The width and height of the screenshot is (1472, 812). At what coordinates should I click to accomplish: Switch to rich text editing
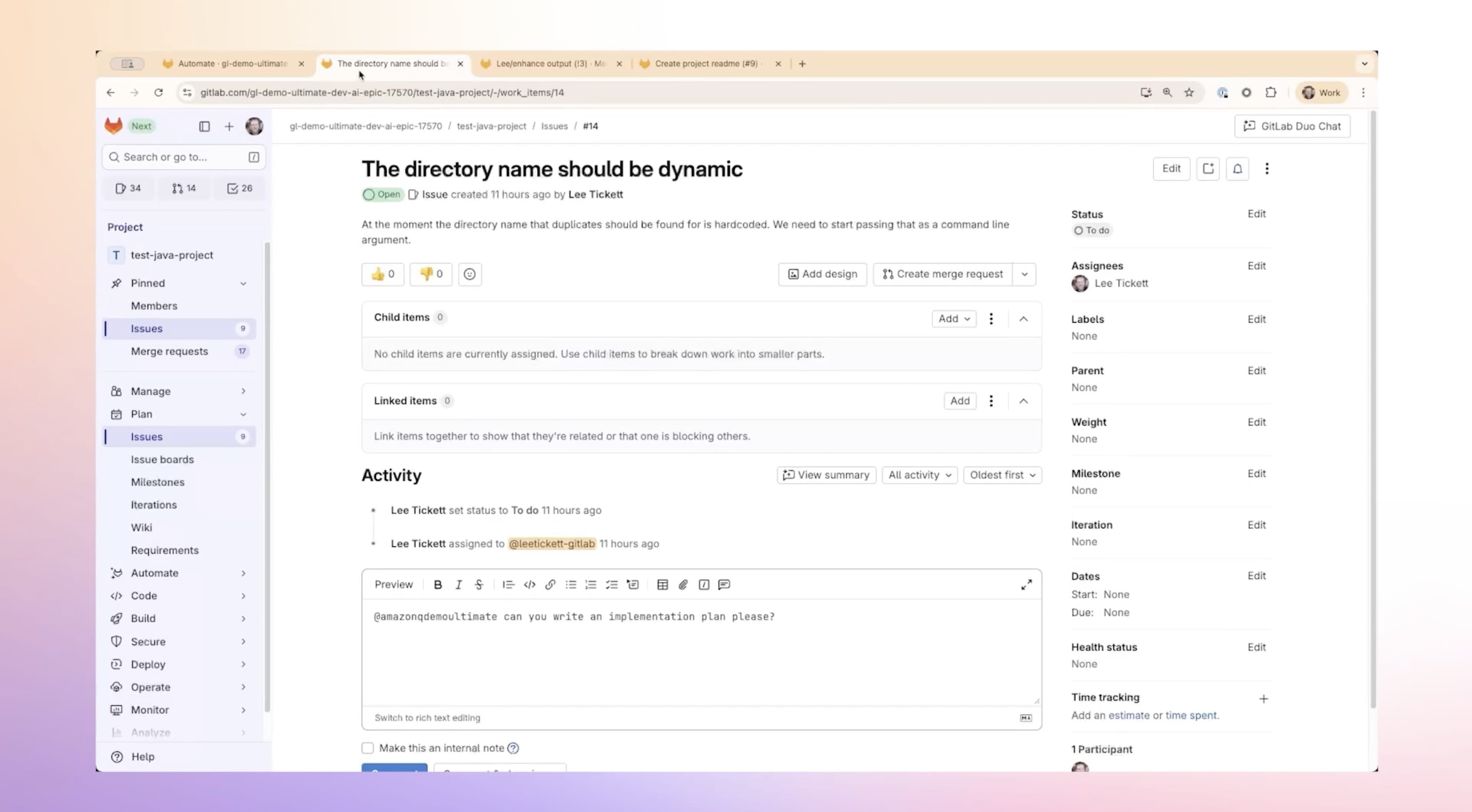[x=427, y=718]
